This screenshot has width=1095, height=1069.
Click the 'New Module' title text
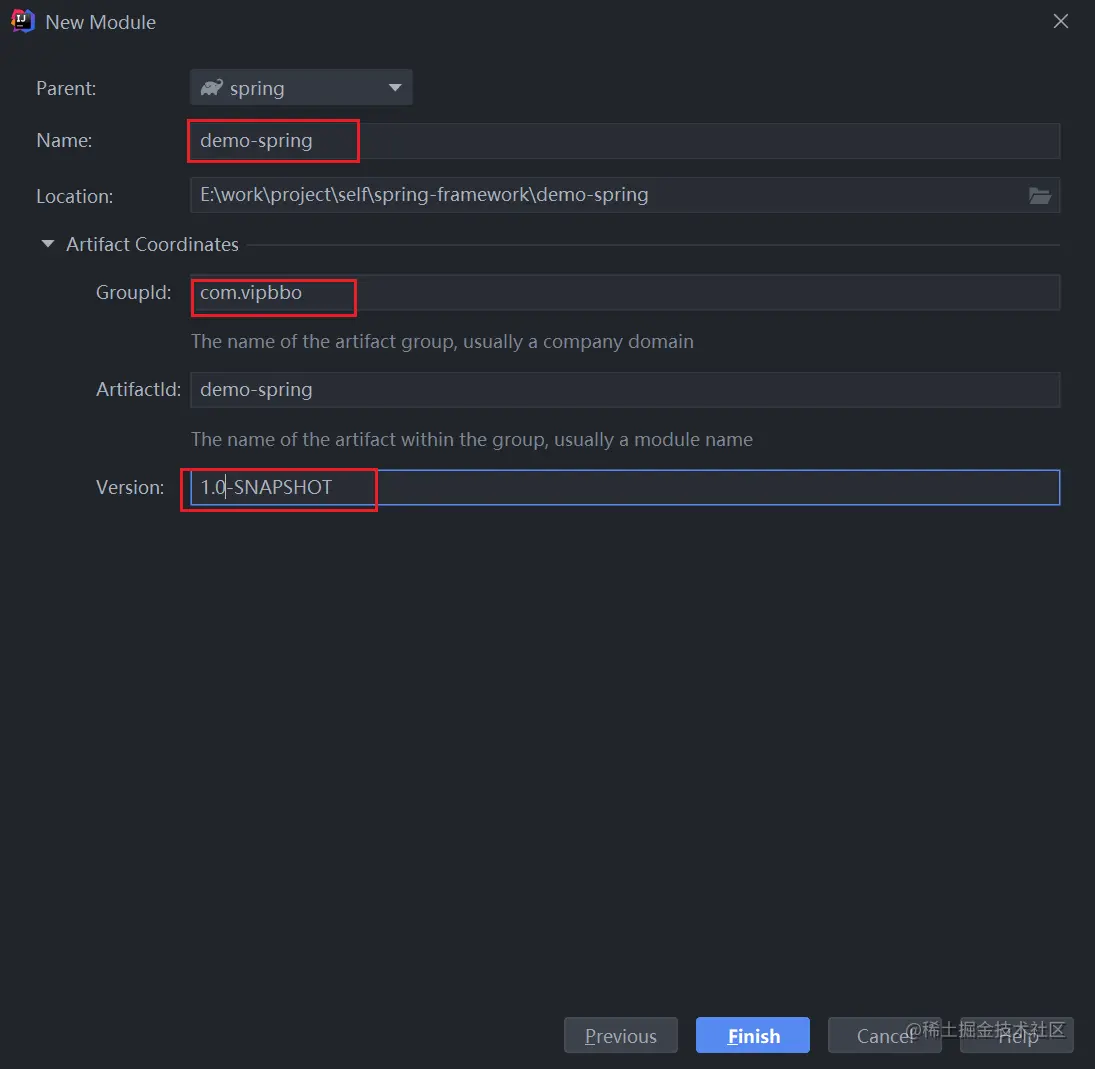101,22
